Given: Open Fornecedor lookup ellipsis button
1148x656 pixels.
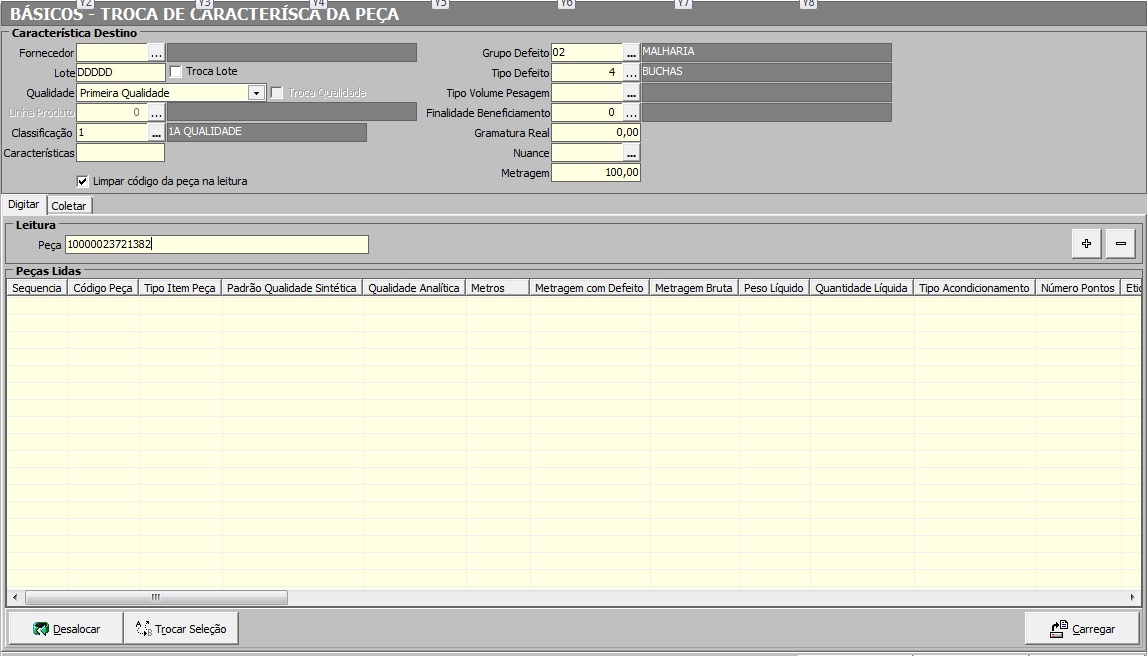Looking at the screenshot, I should click(157, 53).
